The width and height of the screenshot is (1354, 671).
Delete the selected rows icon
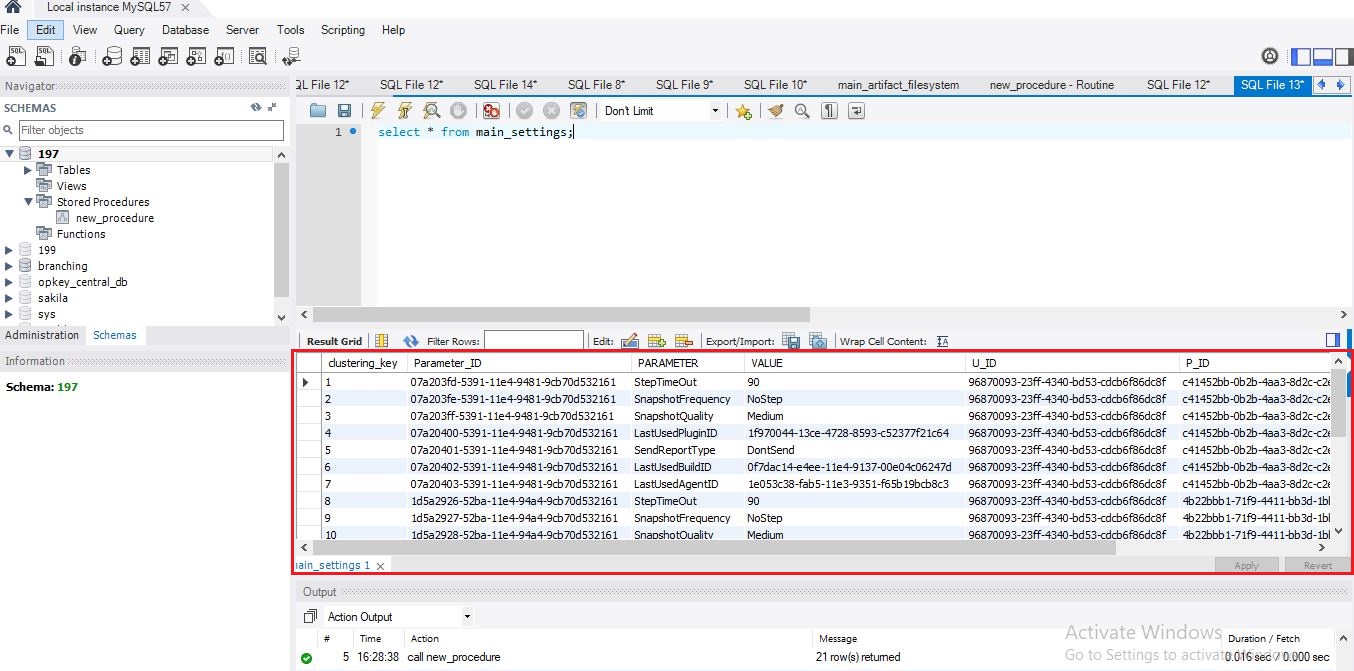coord(684,341)
